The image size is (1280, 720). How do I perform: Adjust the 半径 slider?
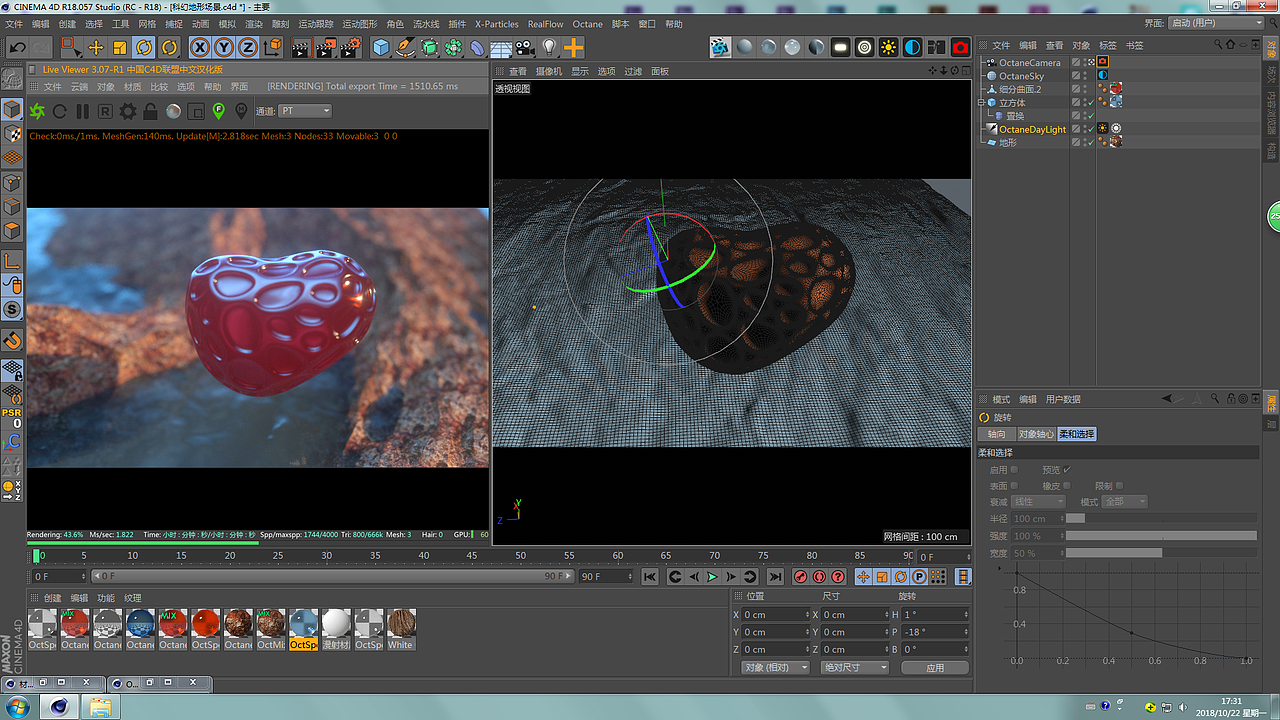pos(1161,518)
